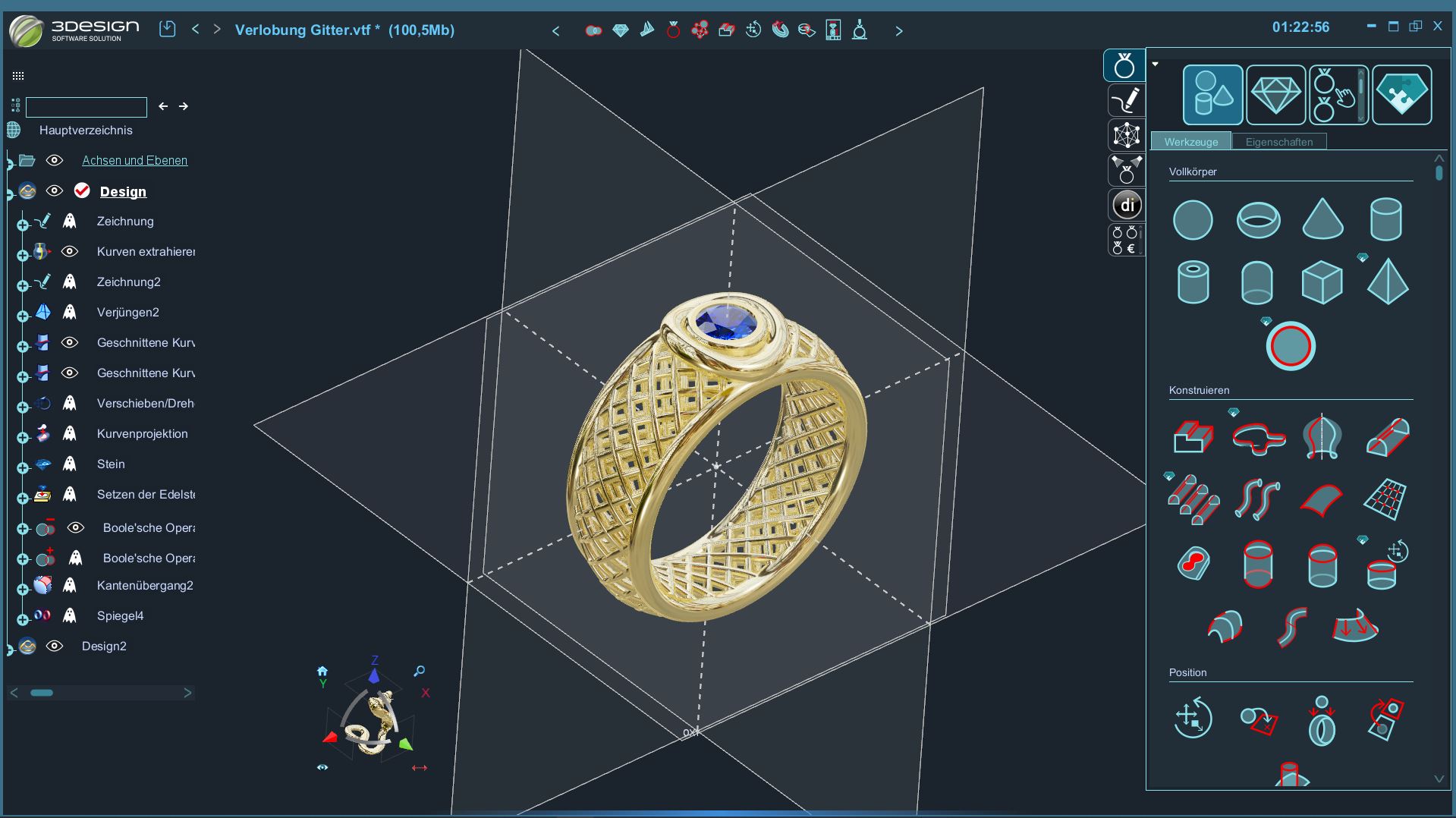
Task: Expand the Zeichnung tree node
Action: 23,225
